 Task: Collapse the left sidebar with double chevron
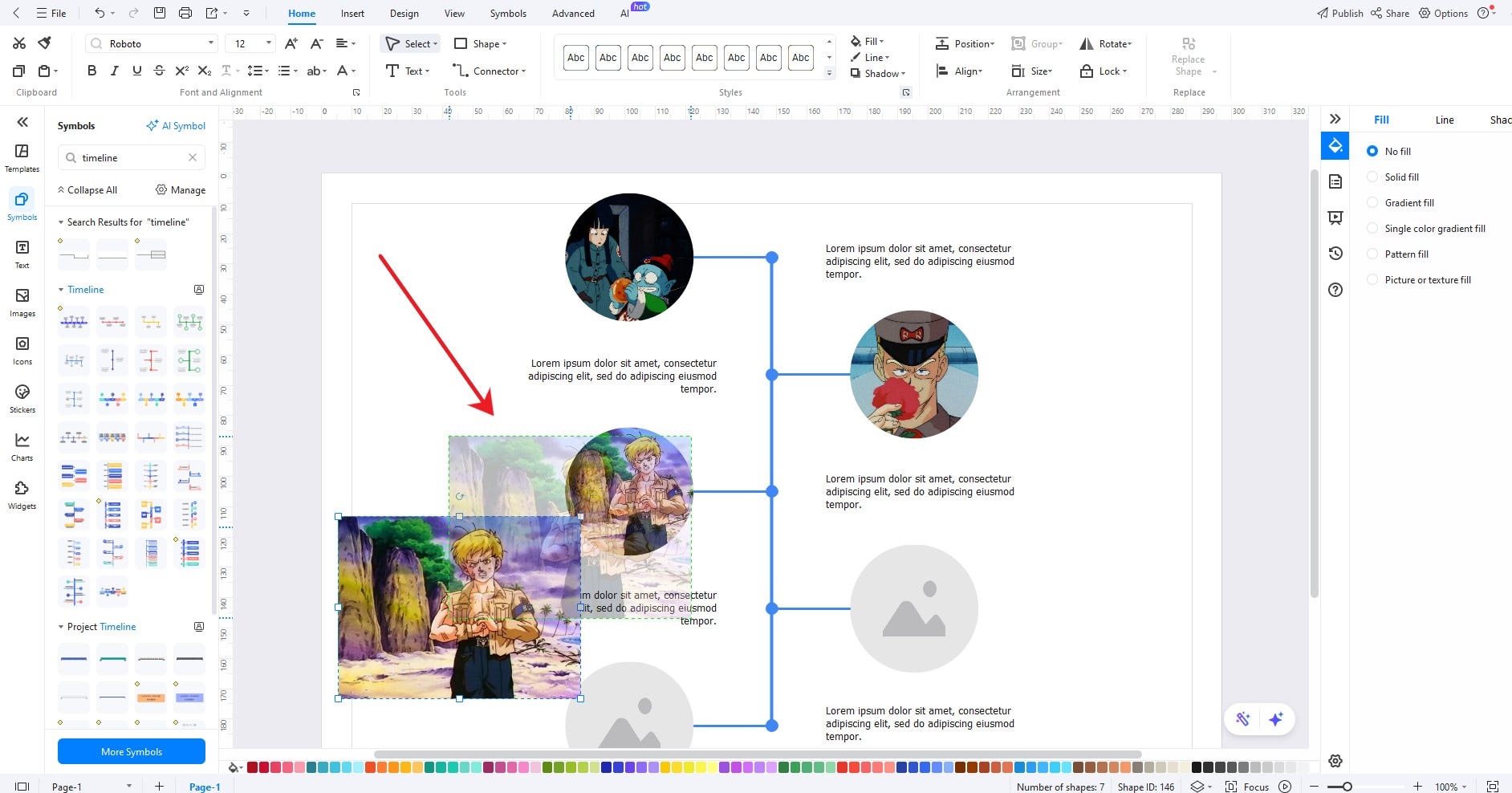tap(22, 122)
